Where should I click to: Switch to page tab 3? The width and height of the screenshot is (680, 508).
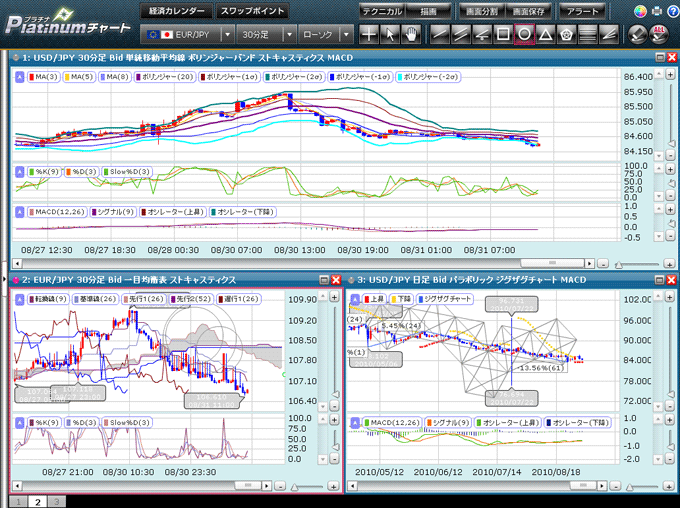[x=59, y=501]
